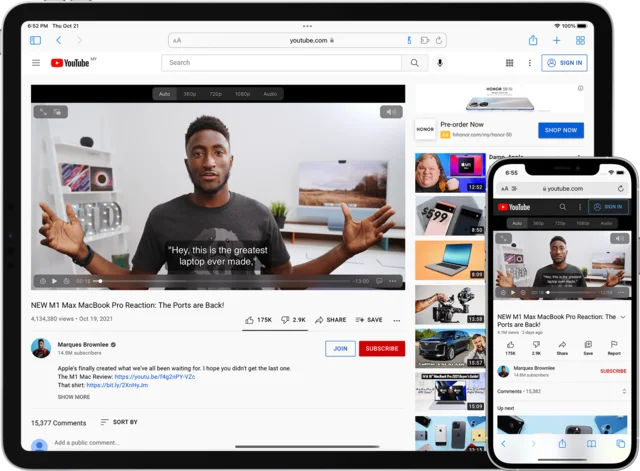Dislike the video (2.9K) on iPad

pos(293,320)
